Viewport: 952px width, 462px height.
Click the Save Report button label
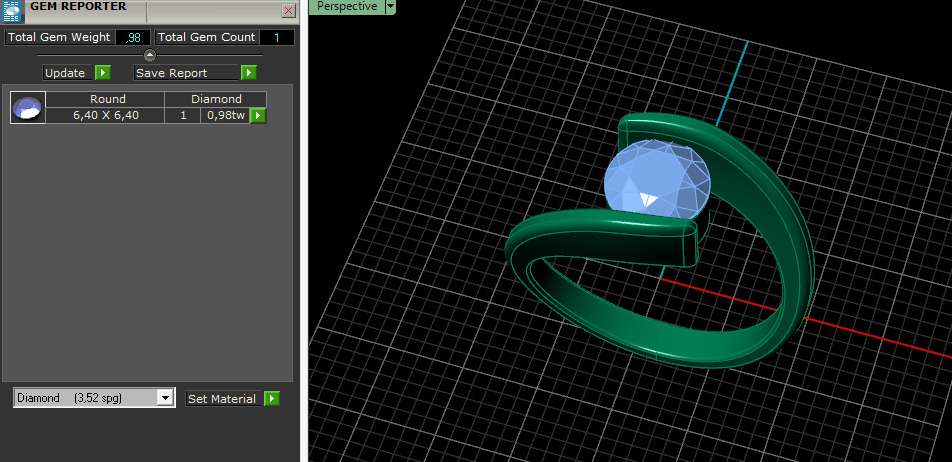186,73
